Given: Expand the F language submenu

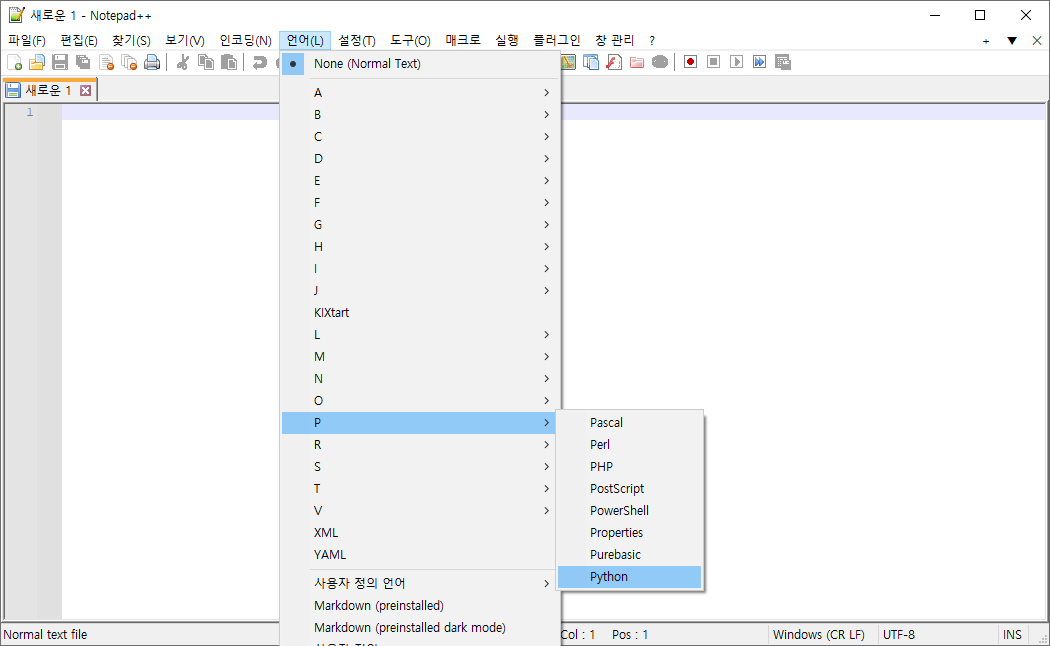Looking at the screenshot, I should [x=421, y=202].
